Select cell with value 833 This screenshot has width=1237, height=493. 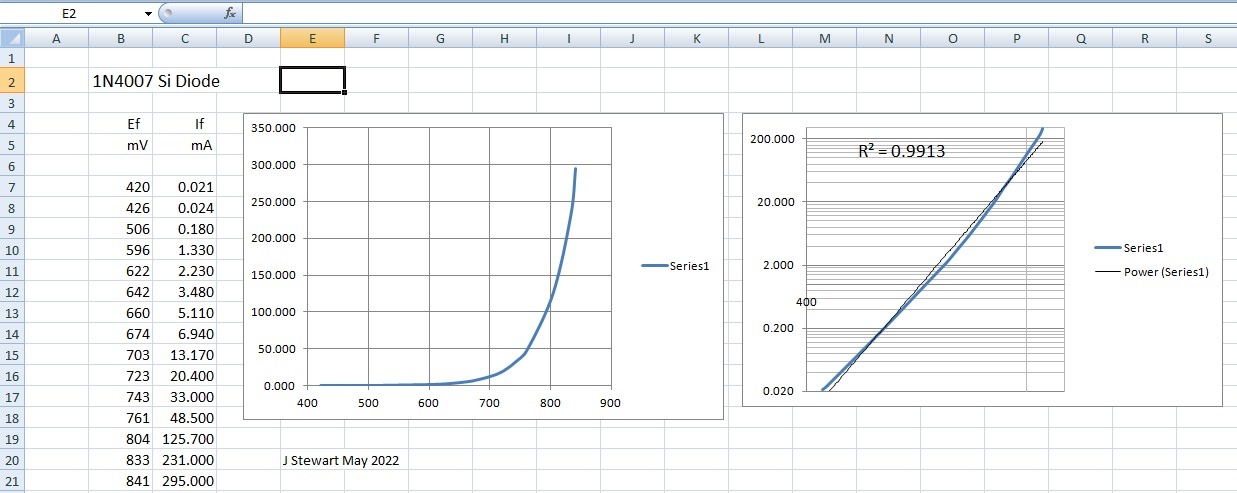pyautogui.click(x=120, y=460)
